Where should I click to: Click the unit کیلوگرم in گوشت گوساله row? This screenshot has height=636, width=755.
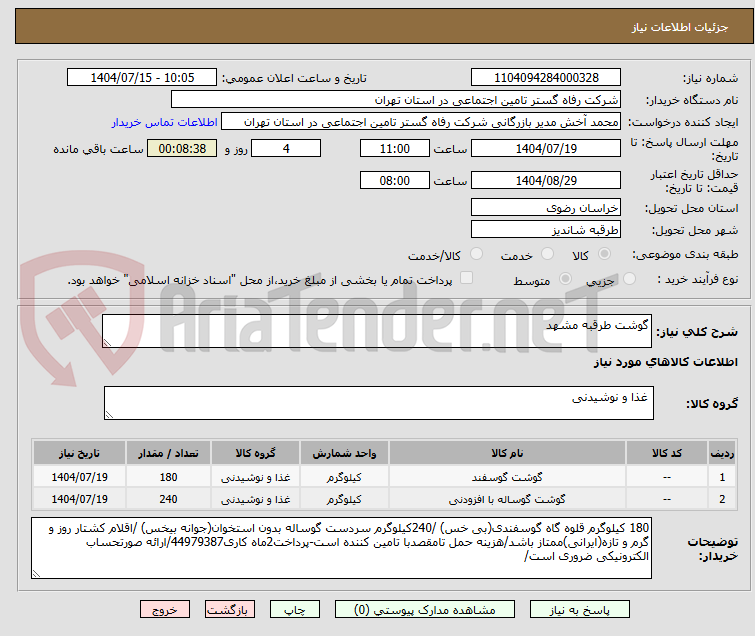344,499
